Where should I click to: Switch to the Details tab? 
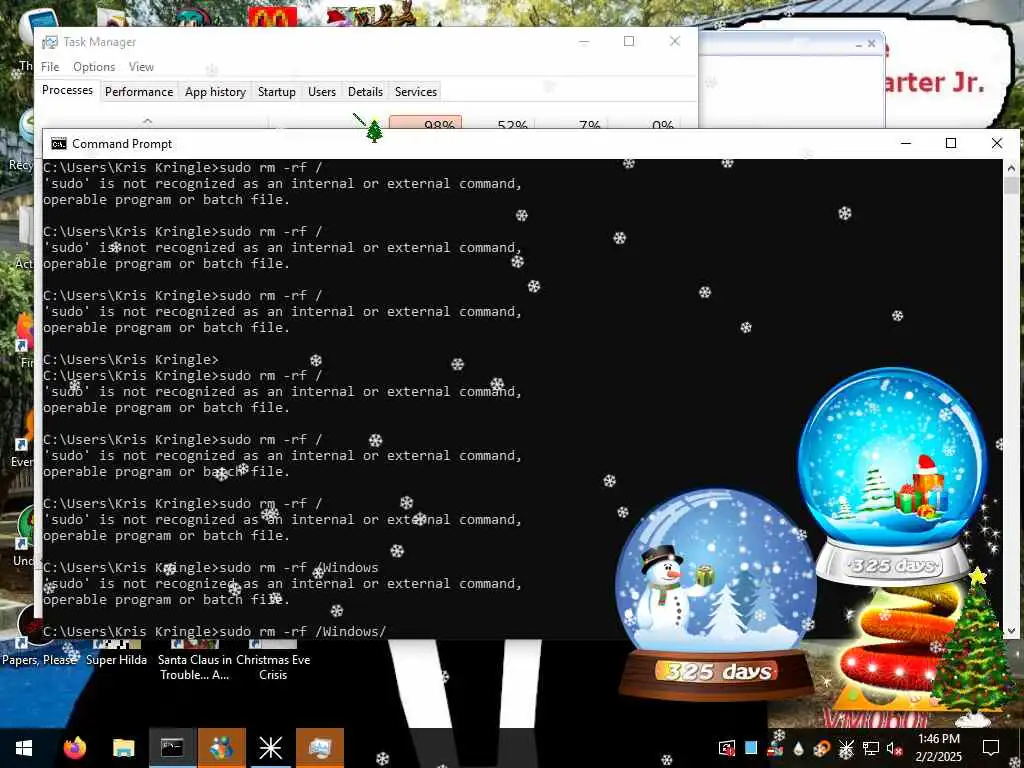(x=366, y=91)
